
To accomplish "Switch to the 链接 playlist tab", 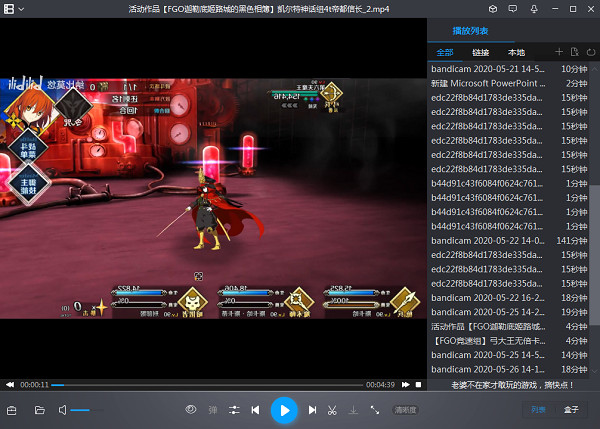I will pos(481,52).
